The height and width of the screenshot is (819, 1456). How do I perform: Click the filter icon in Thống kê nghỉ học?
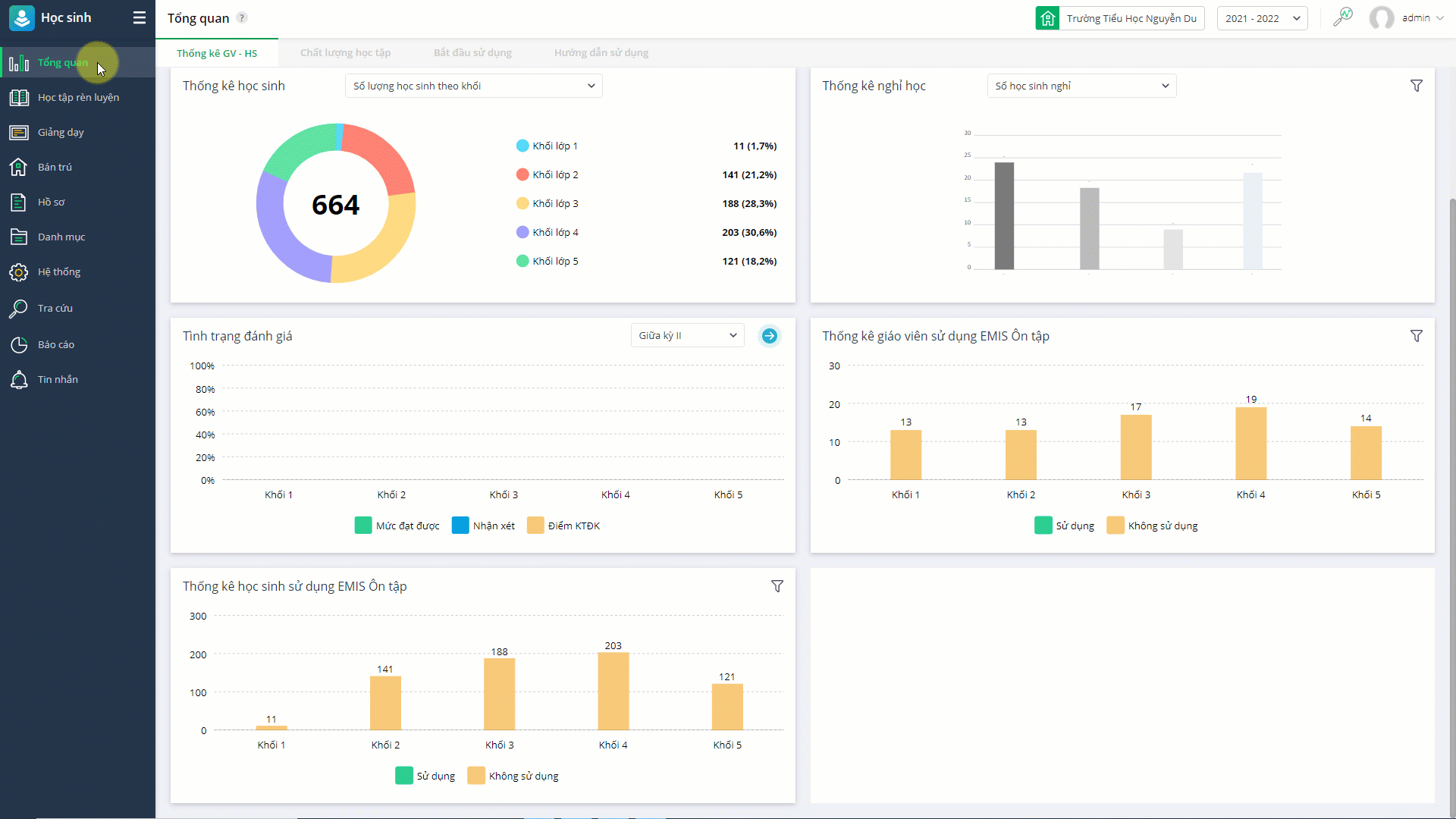1416,86
